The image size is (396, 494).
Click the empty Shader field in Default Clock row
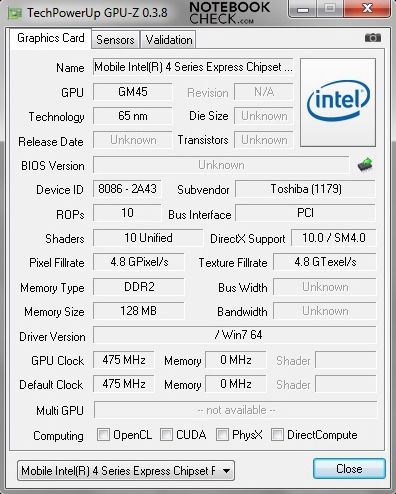coord(346,384)
